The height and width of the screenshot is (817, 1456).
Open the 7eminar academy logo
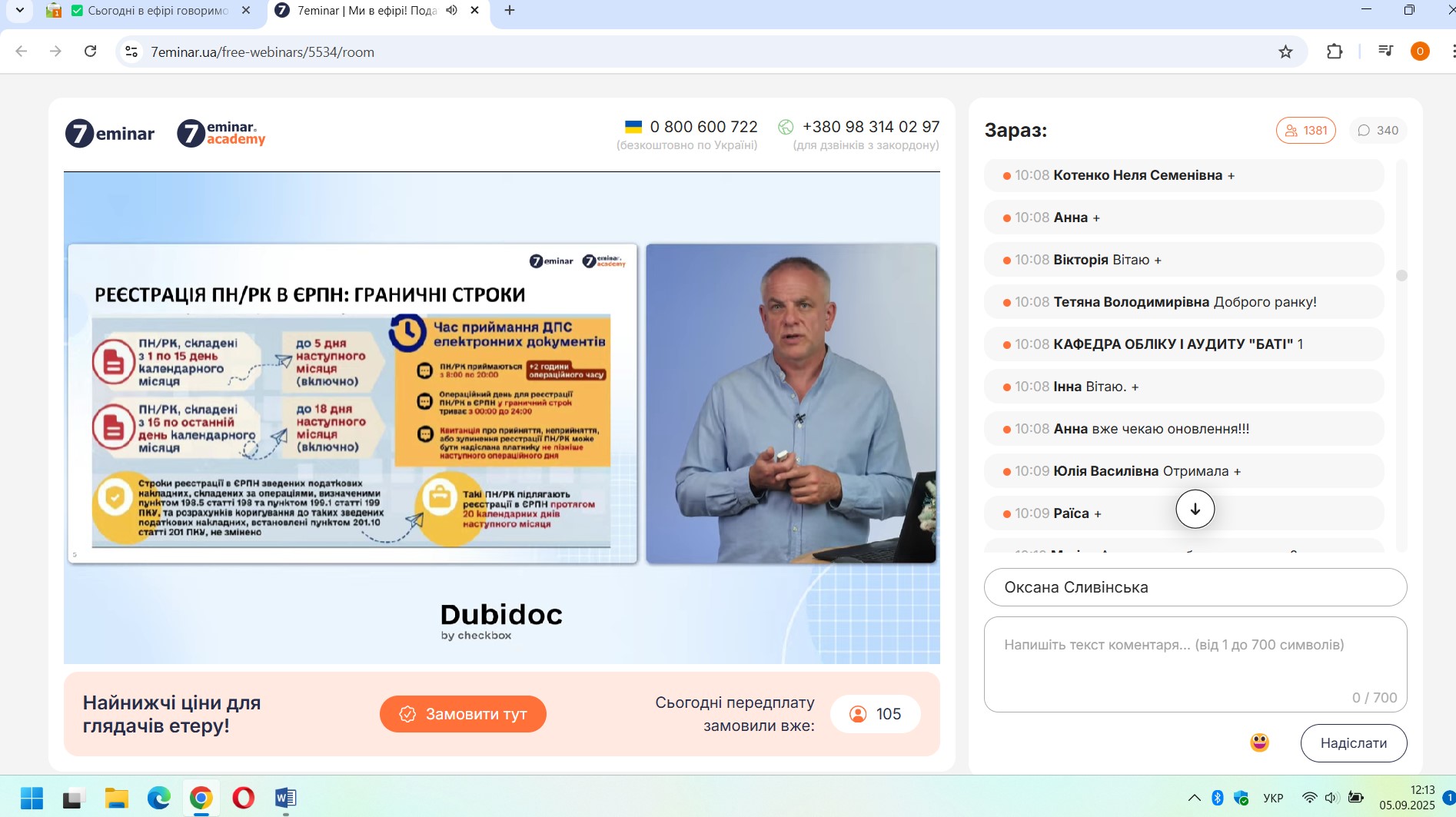(x=221, y=133)
